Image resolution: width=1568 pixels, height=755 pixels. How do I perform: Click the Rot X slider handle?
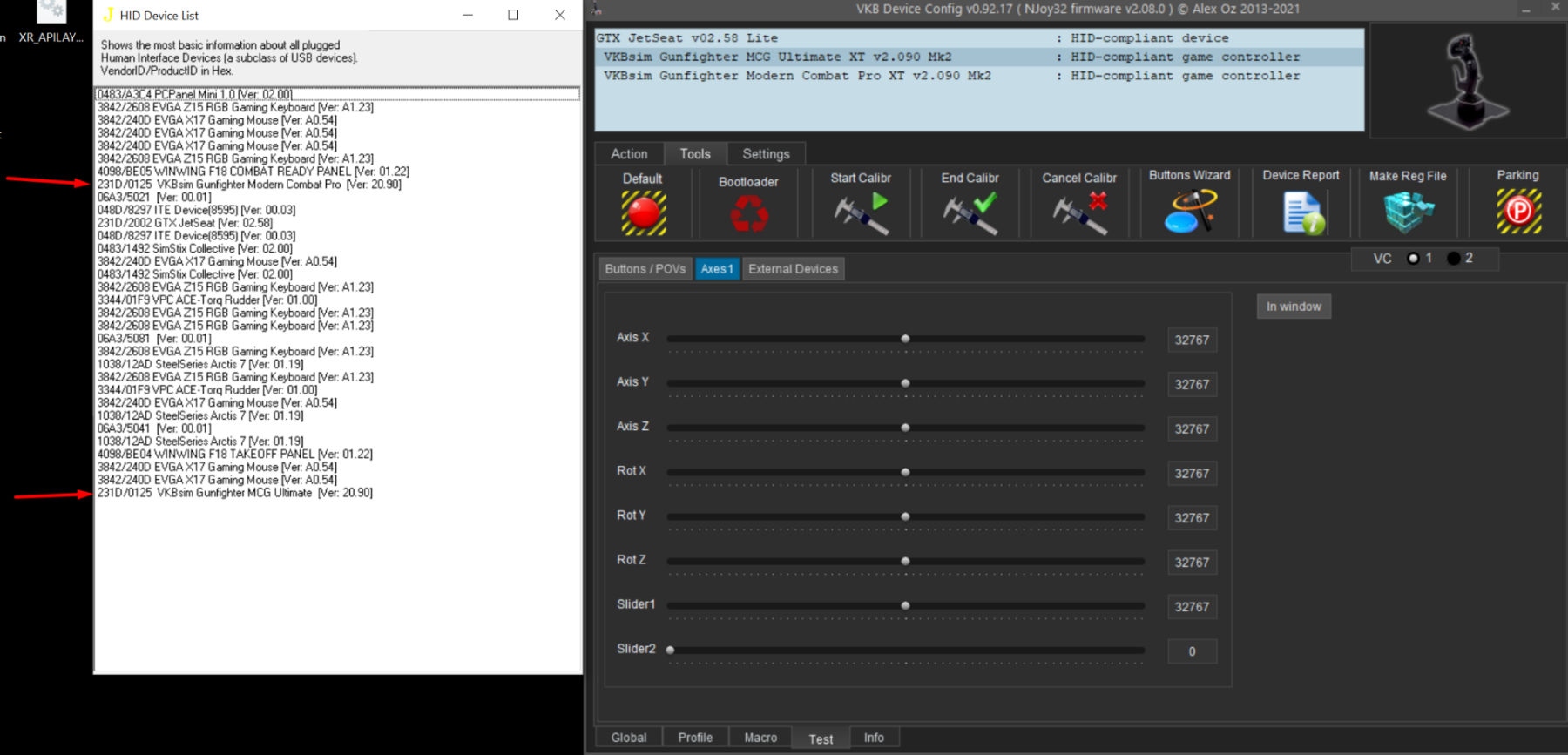[905, 472]
